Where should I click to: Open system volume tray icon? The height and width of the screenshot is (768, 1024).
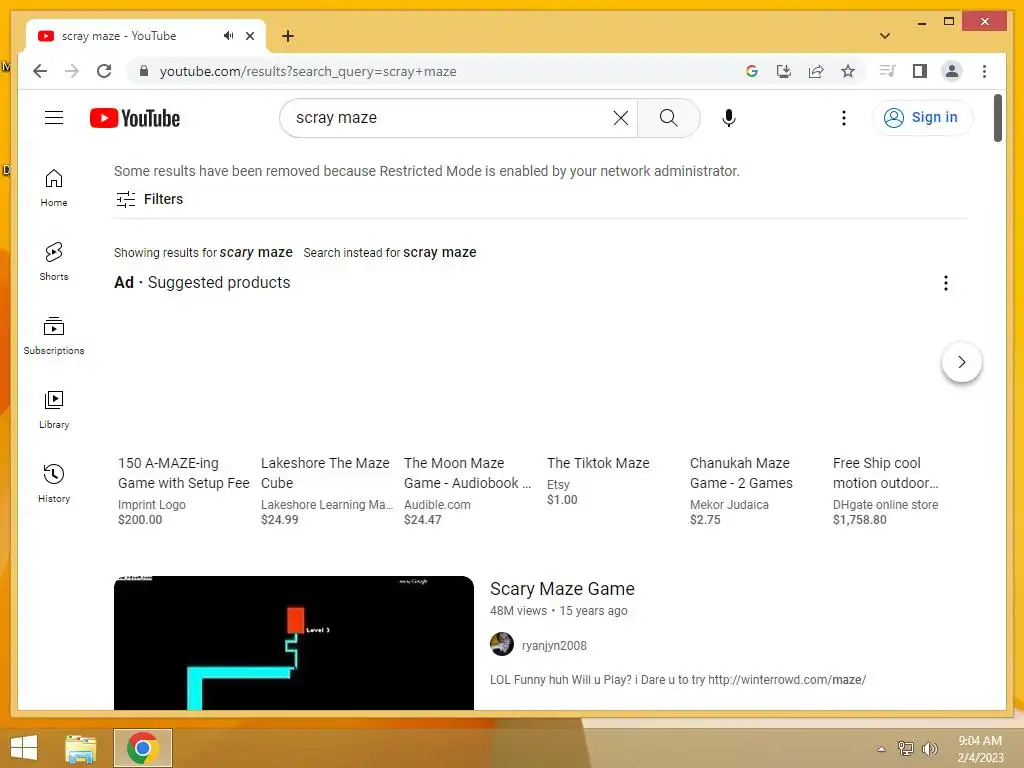(929, 748)
